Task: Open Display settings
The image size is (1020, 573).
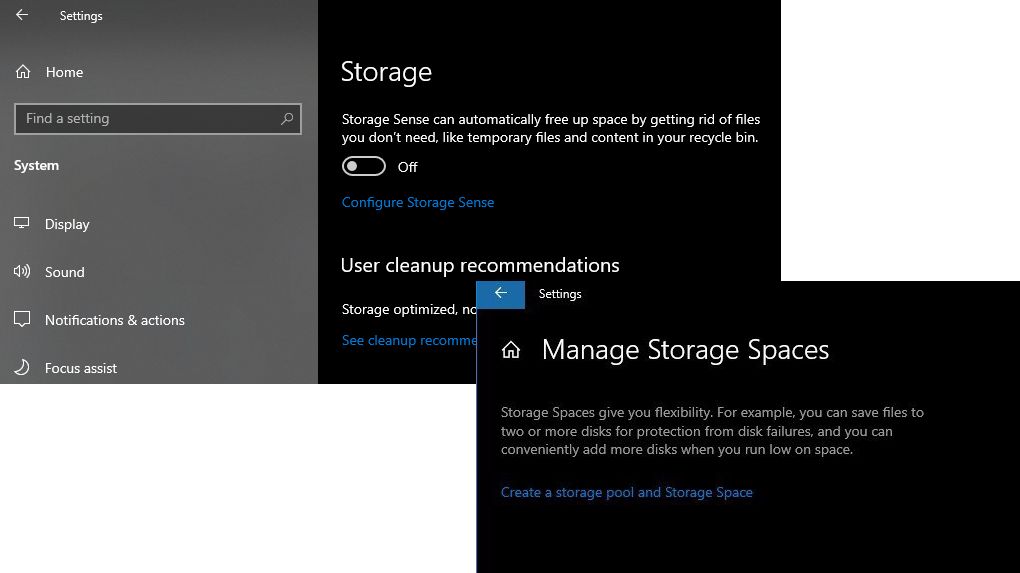Action: point(52,224)
